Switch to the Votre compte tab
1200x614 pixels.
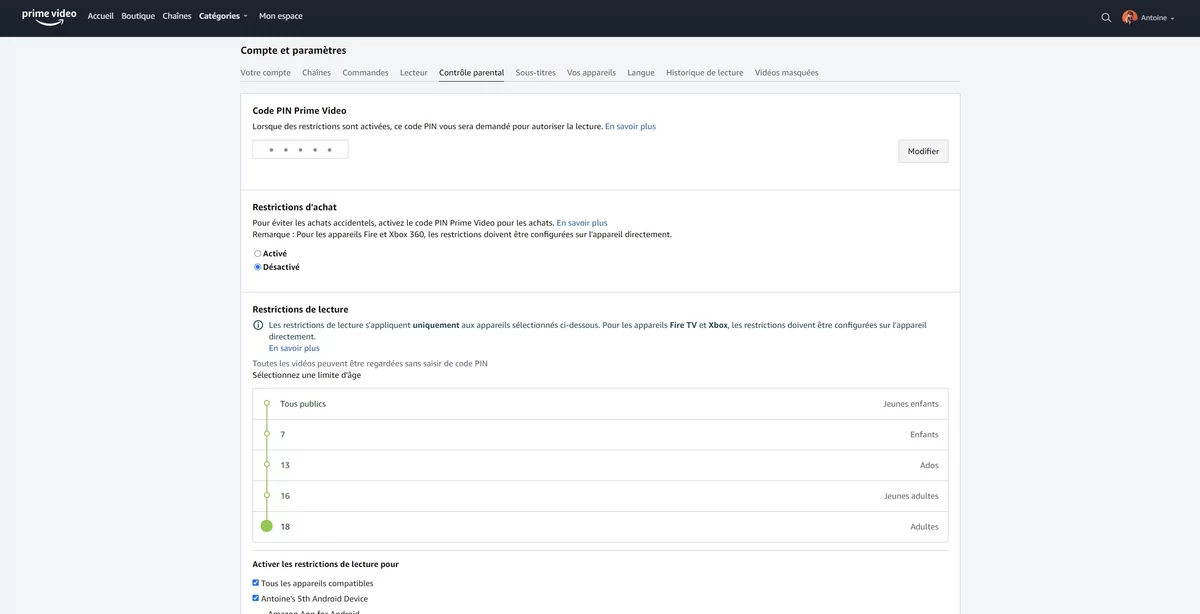266,73
